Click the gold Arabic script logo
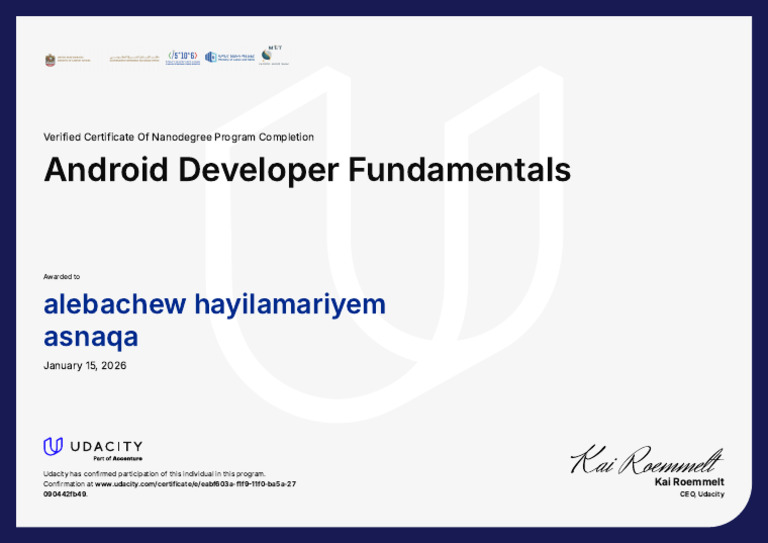The width and height of the screenshot is (768, 543). (134, 58)
